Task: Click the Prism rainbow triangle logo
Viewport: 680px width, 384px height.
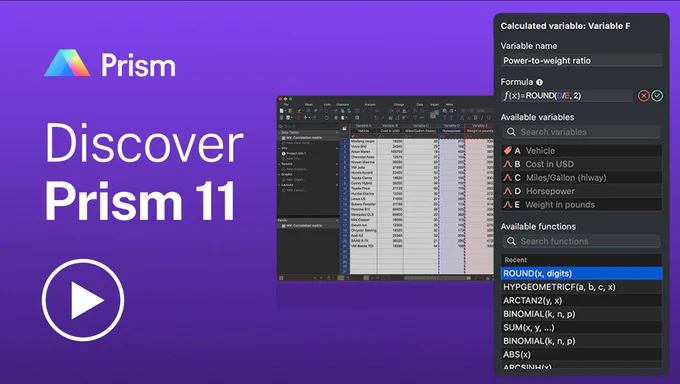Action: click(67, 63)
